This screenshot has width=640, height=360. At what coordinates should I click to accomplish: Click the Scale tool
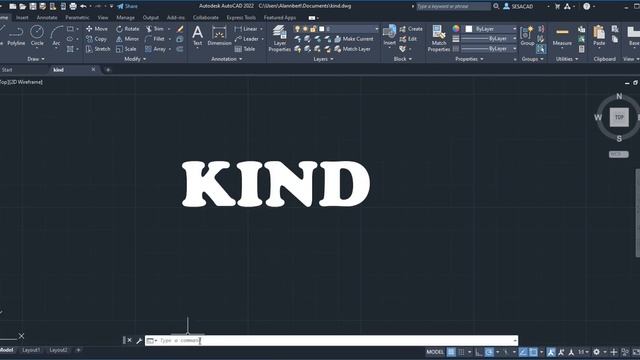(x=126, y=49)
